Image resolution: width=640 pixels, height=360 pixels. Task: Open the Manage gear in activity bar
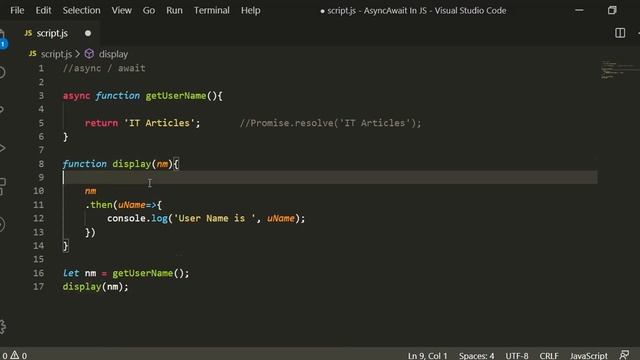point(2,326)
